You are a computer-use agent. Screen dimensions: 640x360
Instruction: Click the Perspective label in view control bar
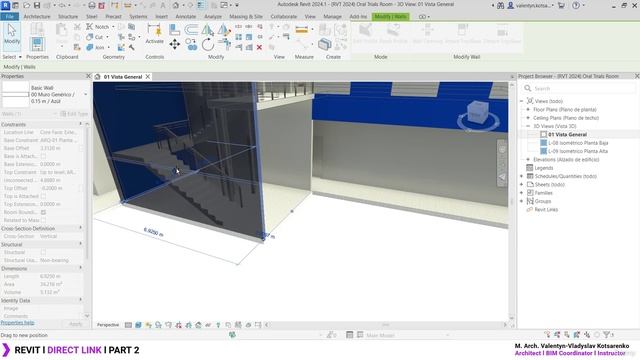(x=108, y=325)
